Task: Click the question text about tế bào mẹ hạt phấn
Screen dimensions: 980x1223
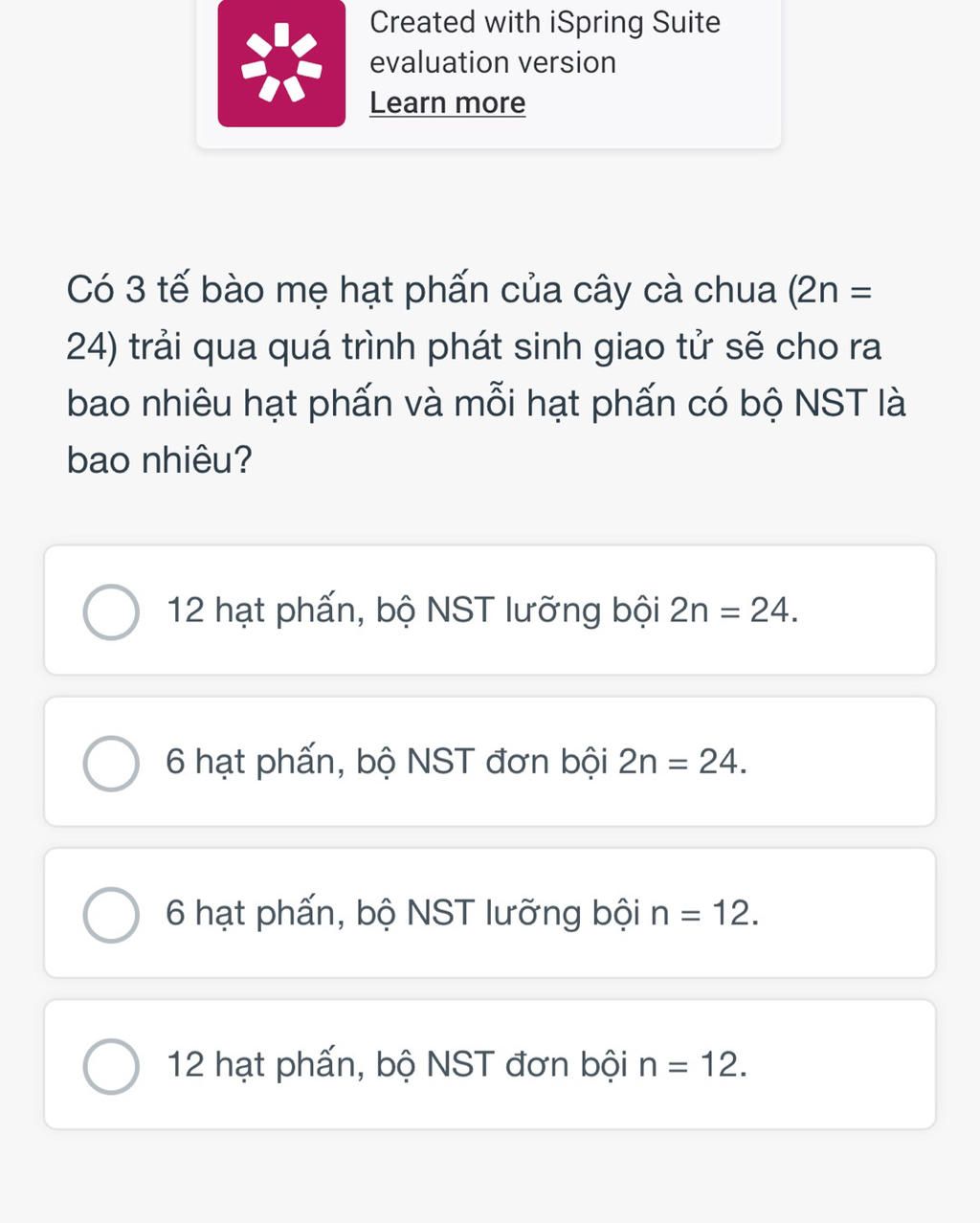Action: [487, 374]
